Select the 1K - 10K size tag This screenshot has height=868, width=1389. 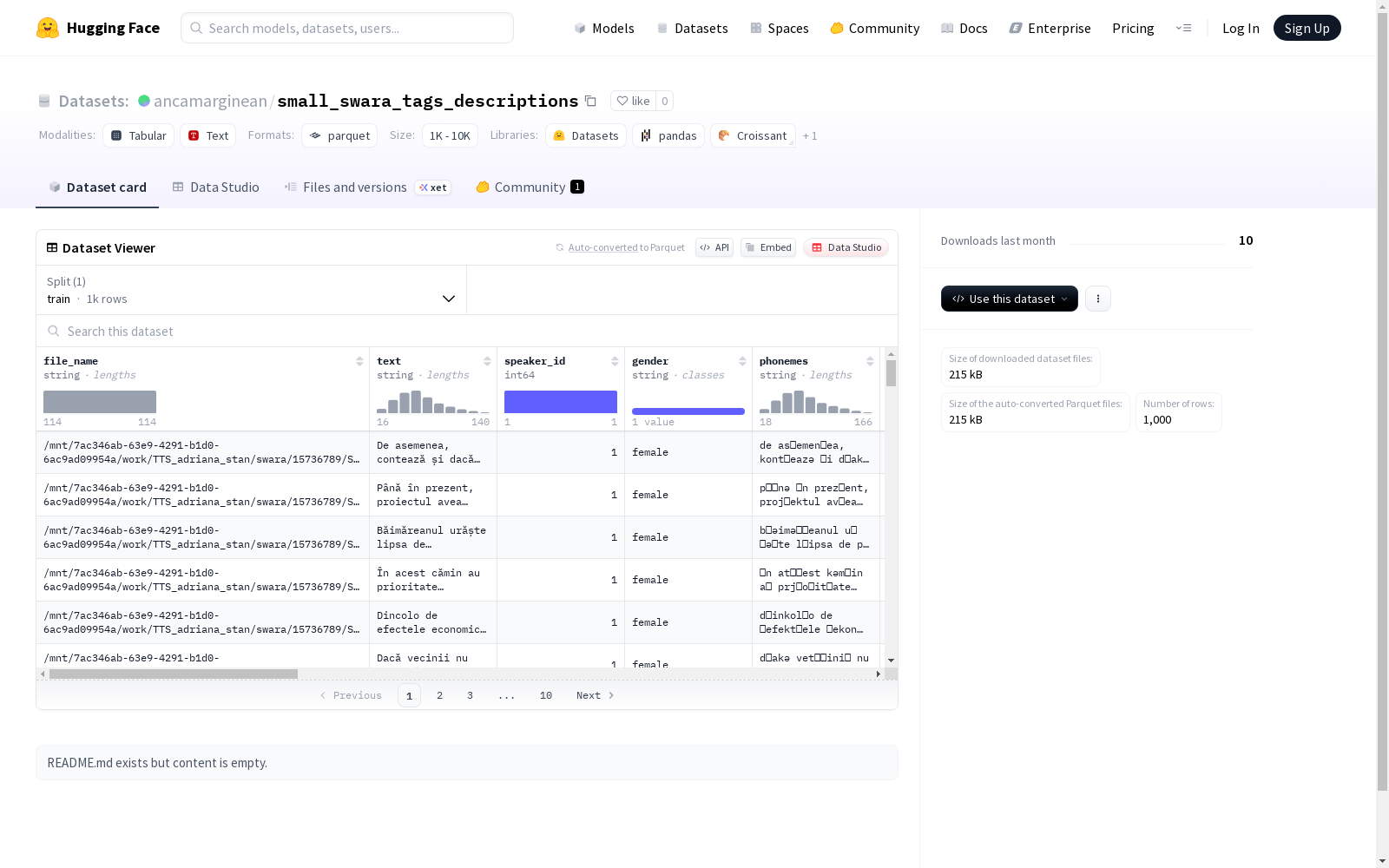pos(450,135)
